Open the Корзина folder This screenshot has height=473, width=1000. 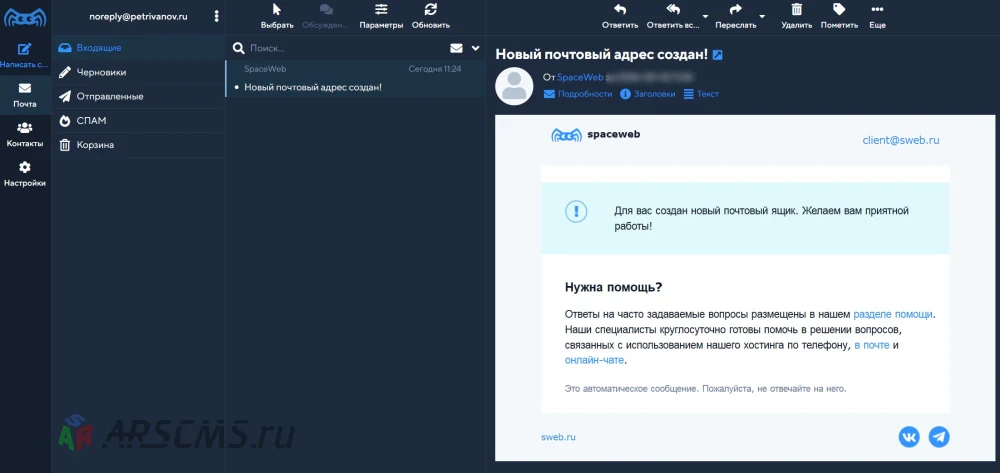pos(138,145)
